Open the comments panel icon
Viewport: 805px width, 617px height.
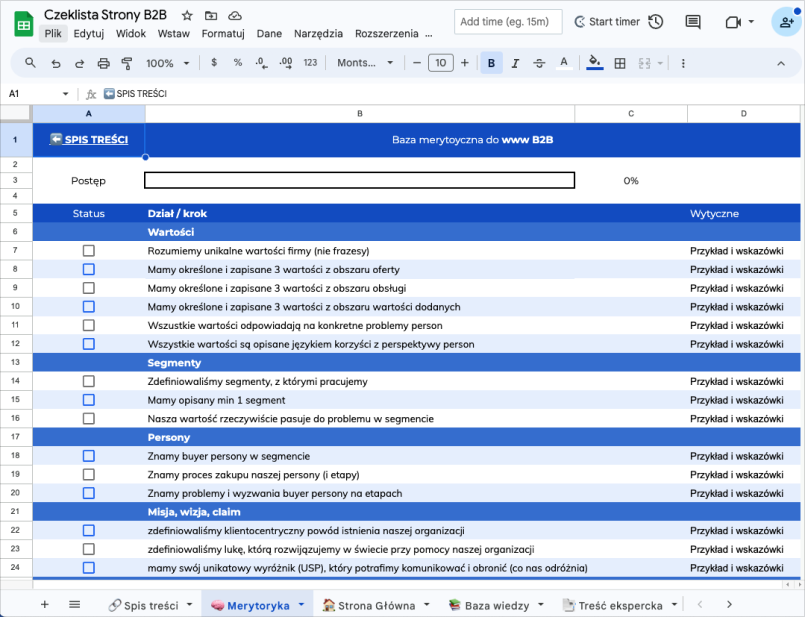[692, 22]
